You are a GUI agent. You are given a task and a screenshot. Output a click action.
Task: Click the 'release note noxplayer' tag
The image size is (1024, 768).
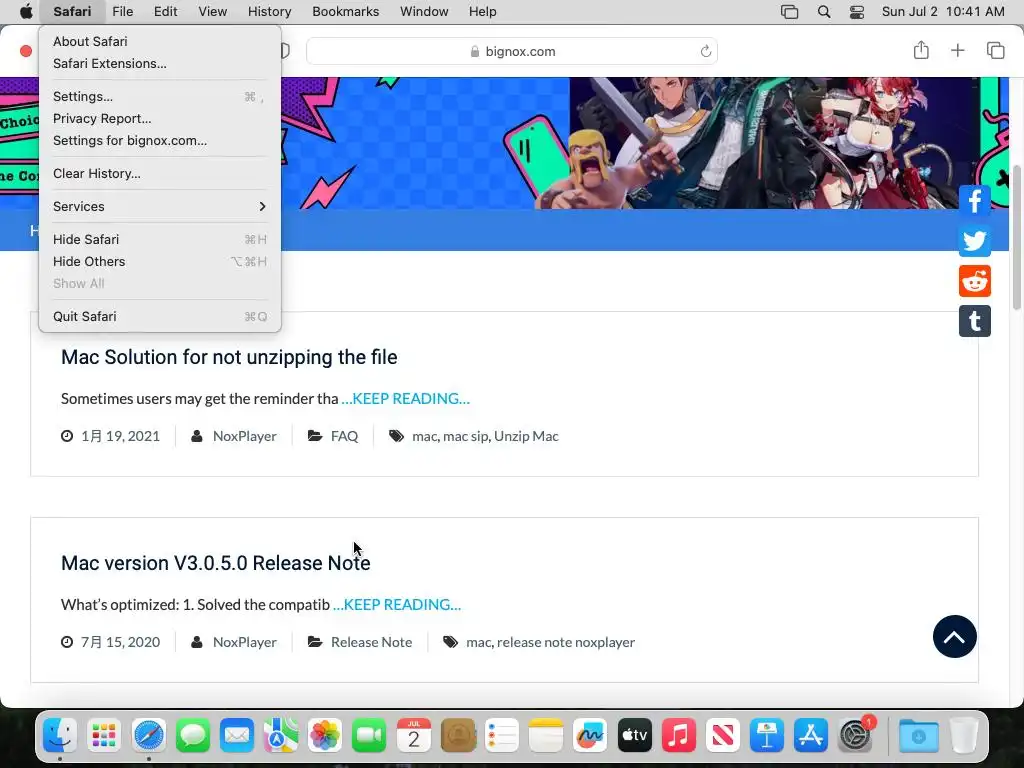coord(566,642)
